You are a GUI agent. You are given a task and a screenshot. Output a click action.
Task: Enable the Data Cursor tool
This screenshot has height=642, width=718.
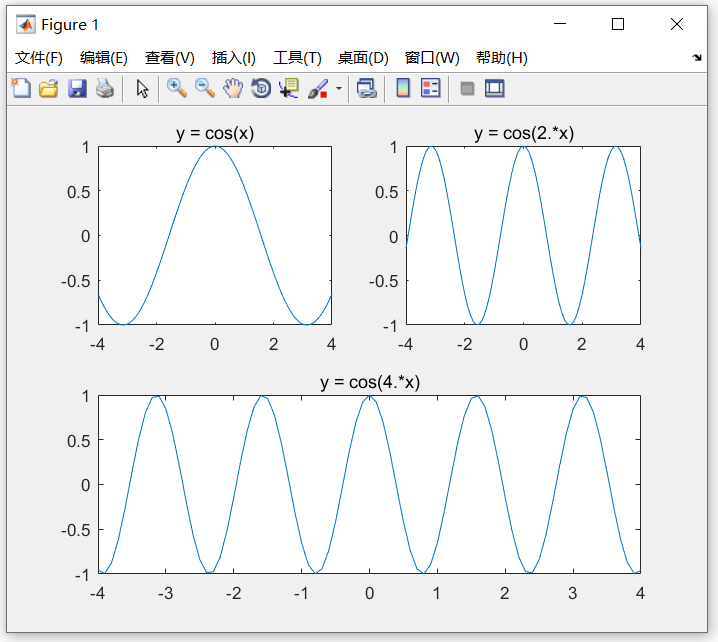pyautogui.click(x=289, y=88)
